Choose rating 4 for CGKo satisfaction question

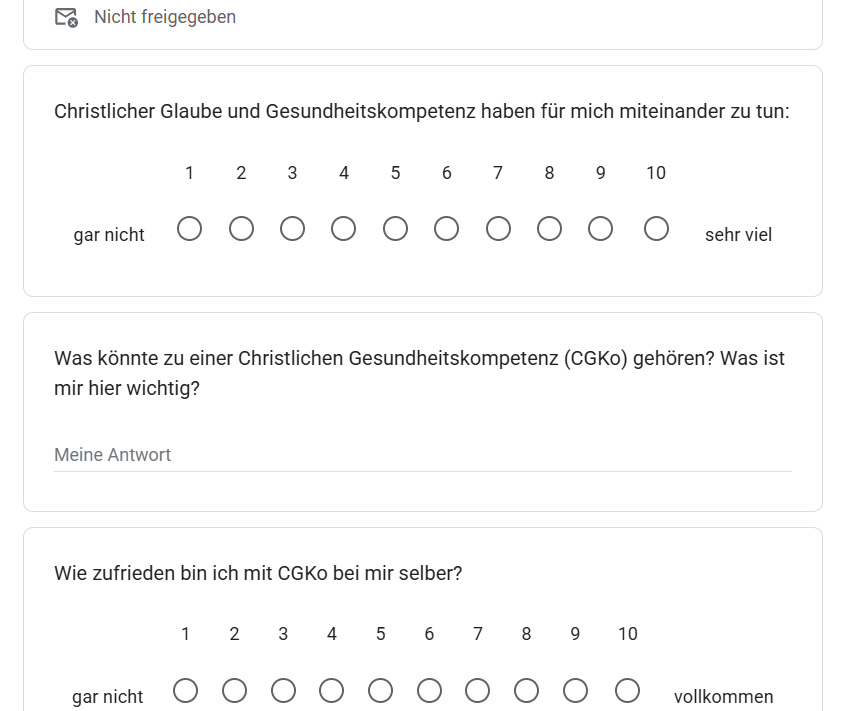click(331, 691)
